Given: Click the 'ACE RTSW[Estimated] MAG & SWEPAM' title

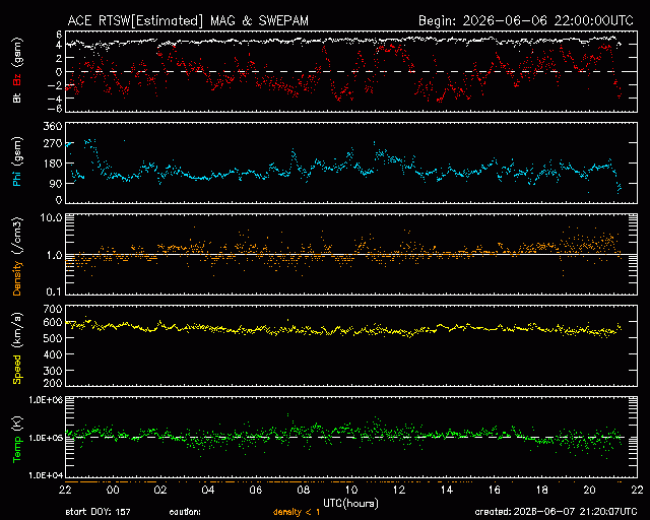Looking at the screenshot, I should pyautogui.click(x=188, y=21).
